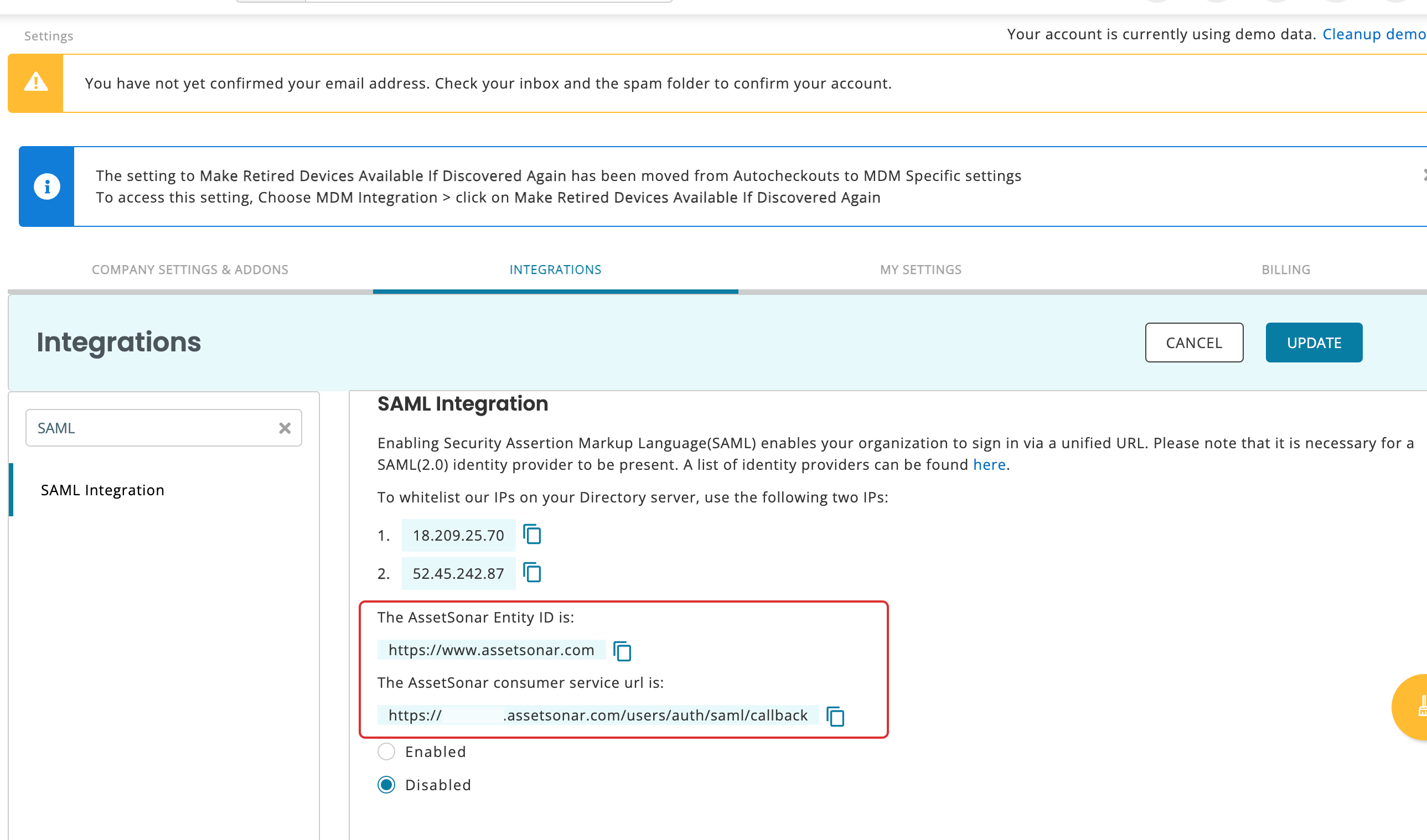Viewport: 1427px width, 840px height.
Task: Click the email confirmation warning message
Action: pos(488,83)
